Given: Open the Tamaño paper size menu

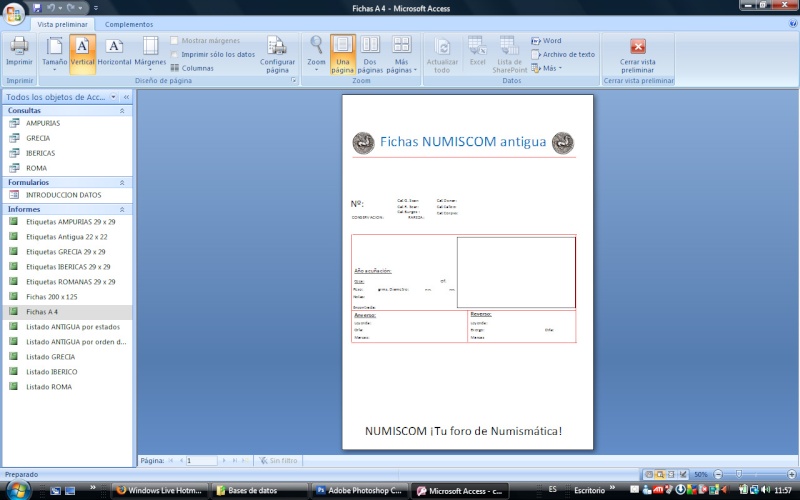Looking at the screenshot, I should pyautogui.click(x=55, y=54).
